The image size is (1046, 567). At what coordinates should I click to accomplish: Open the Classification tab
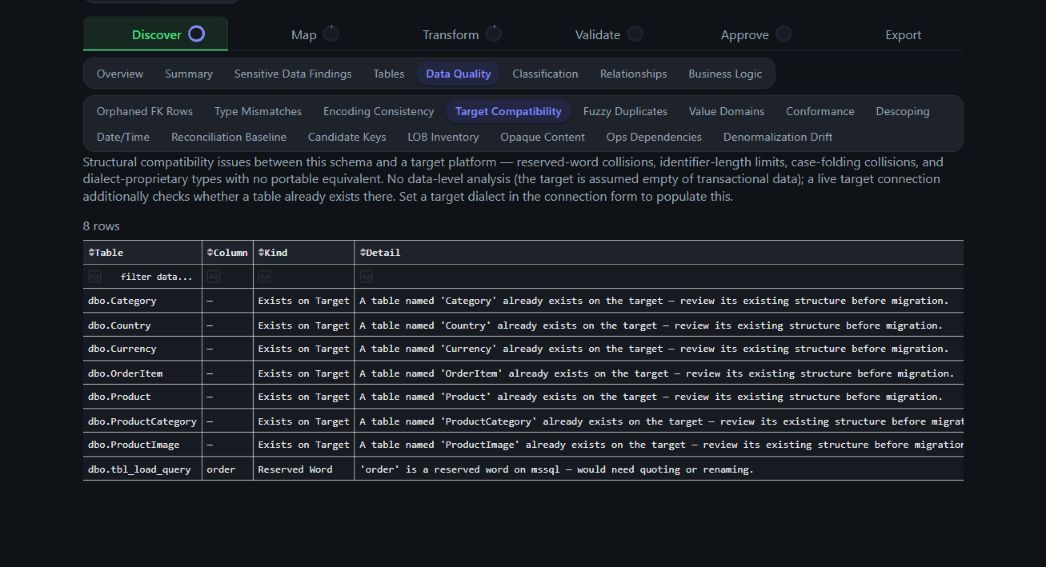545,74
